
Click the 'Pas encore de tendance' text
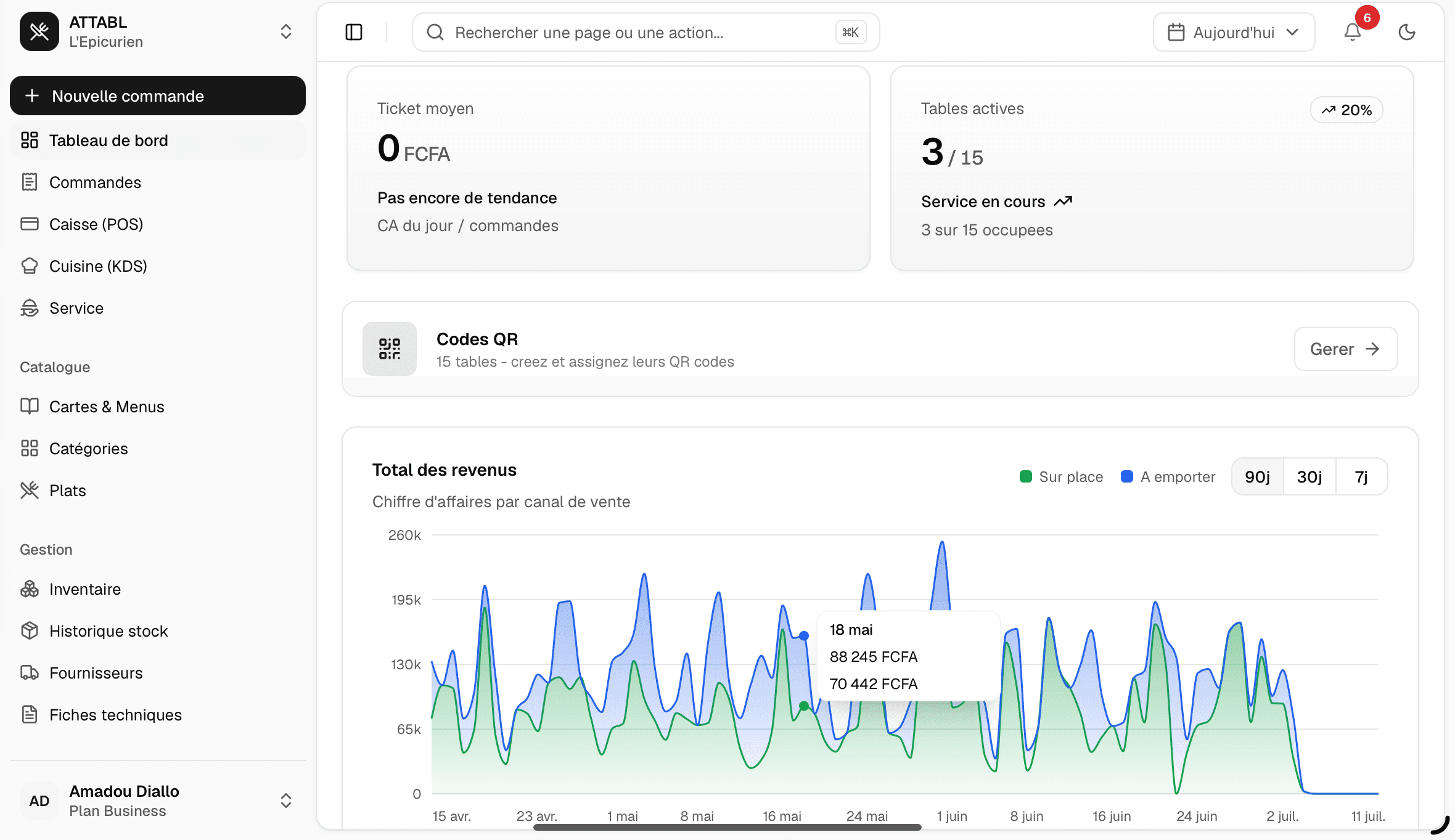467,198
